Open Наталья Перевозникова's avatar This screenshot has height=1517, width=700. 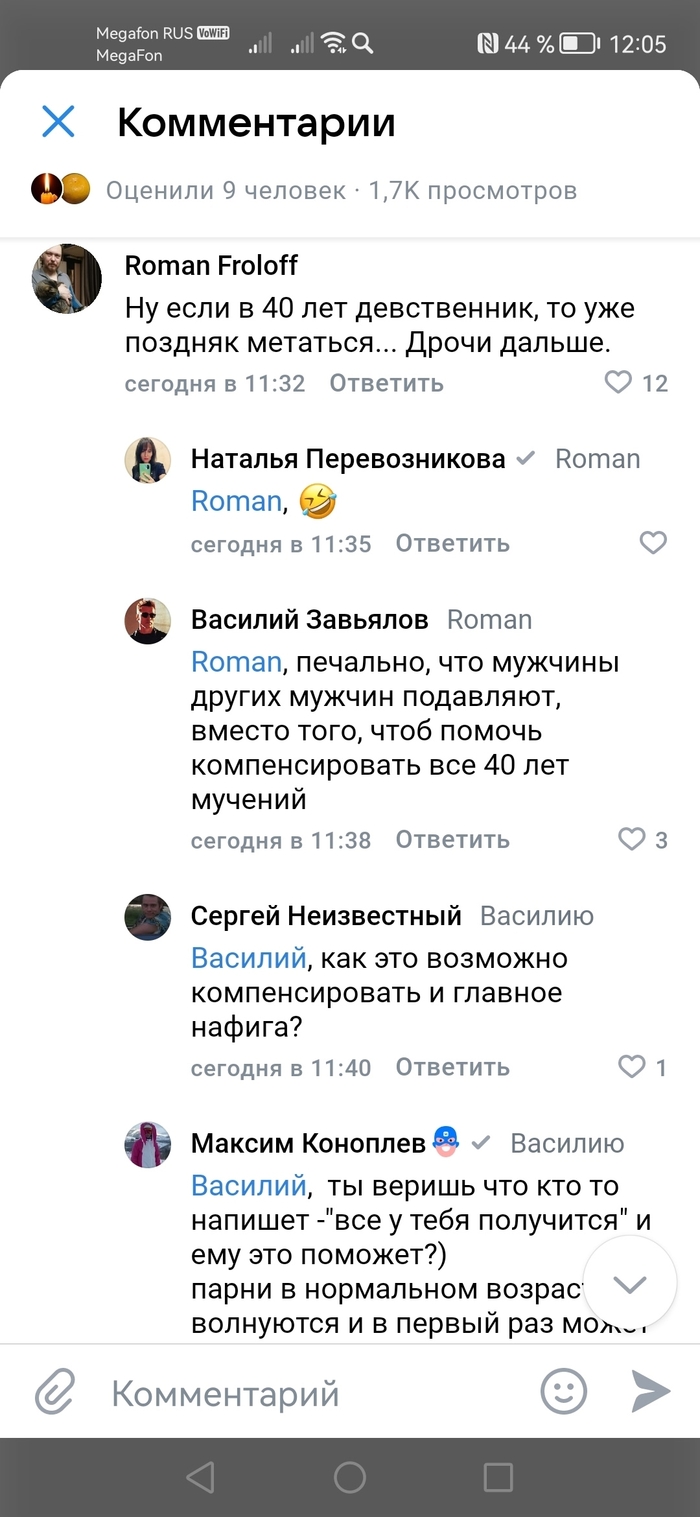[x=147, y=461]
